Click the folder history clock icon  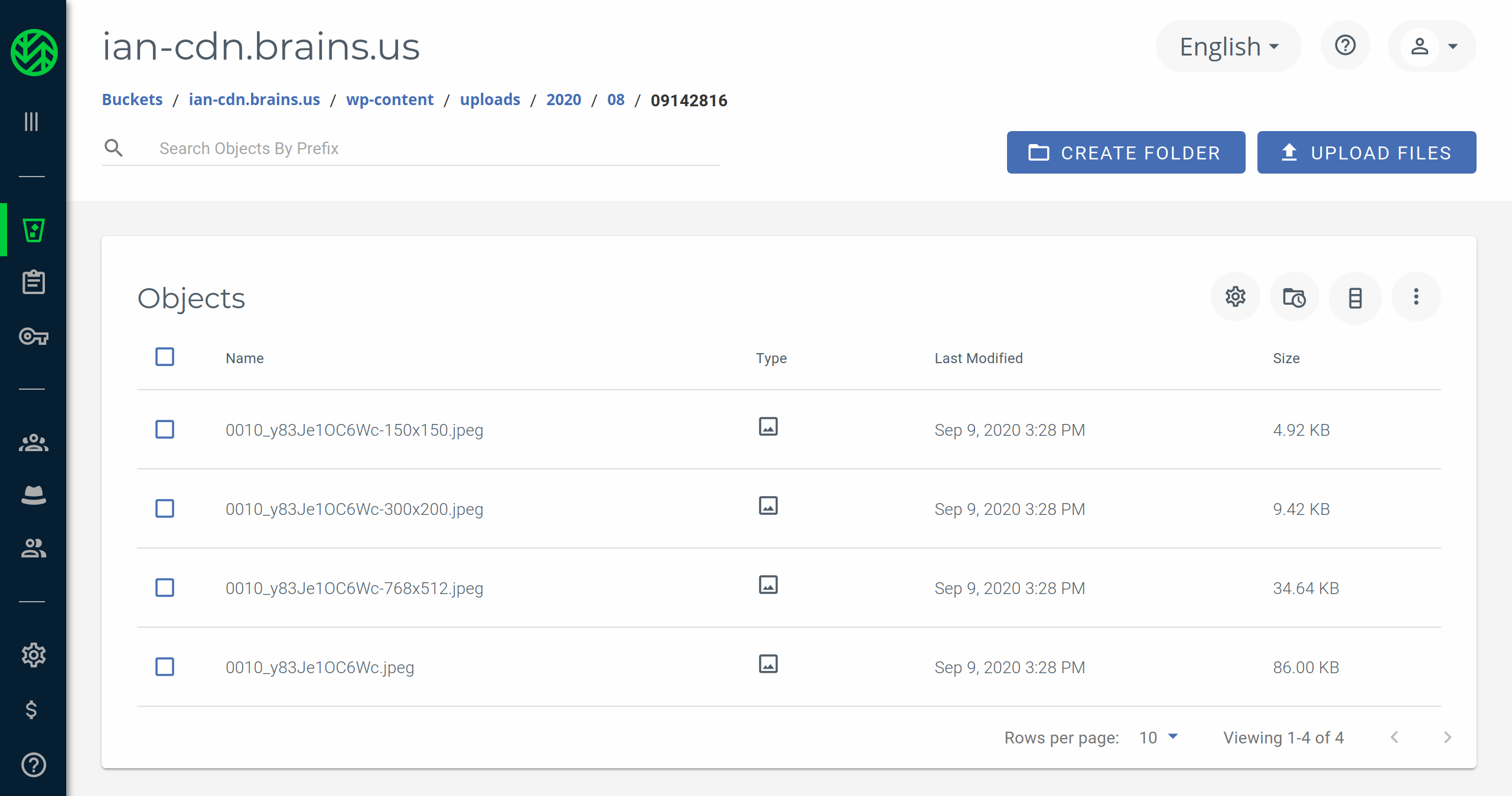pyautogui.click(x=1294, y=297)
